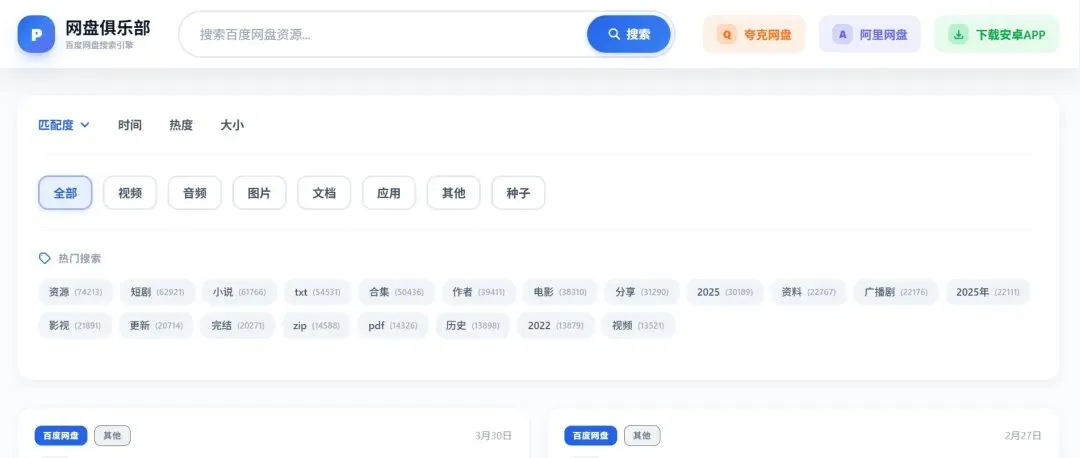Click hot search tag 广播剧
The image size is (1080, 458).
[896, 292]
